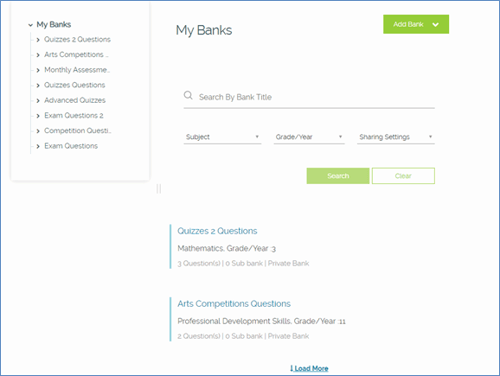The width and height of the screenshot is (500, 376).
Task: Open the Subject dropdown
Action: coord(222,137)
